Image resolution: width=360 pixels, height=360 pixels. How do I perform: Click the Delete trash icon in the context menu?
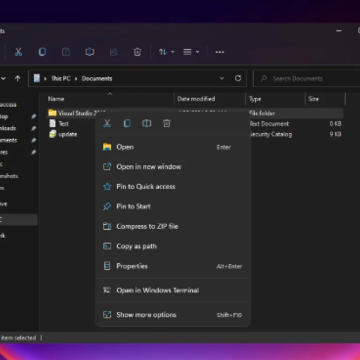pyautogui.click(x=167, y=123)
